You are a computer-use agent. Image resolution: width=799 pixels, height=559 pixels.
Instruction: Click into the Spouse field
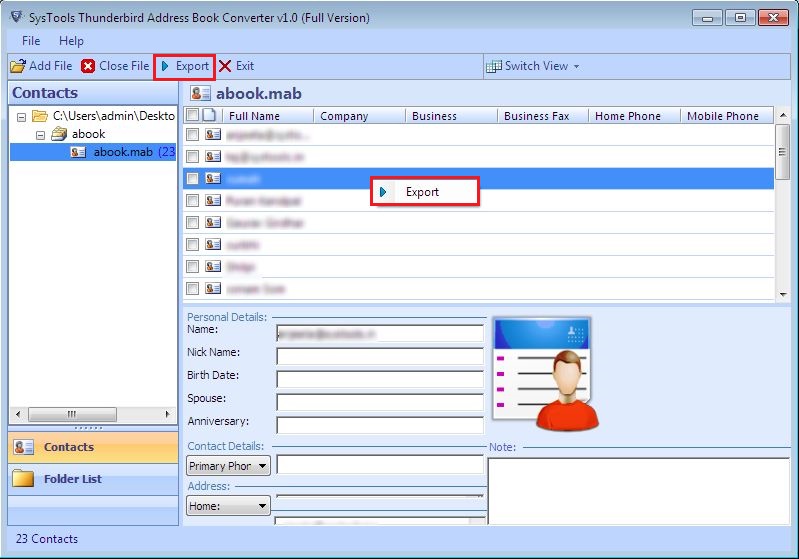click(x=380, y=402)
